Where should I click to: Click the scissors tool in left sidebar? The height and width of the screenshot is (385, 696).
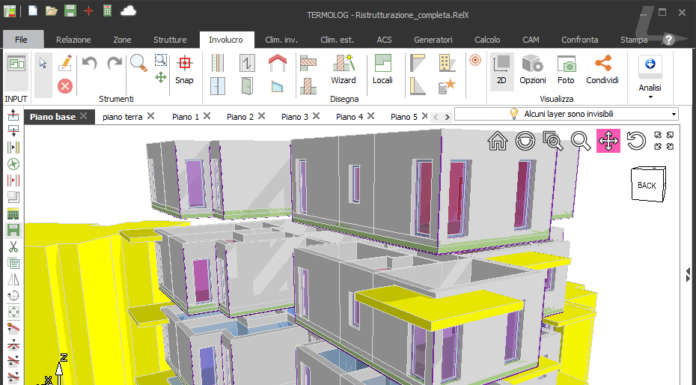13,247
